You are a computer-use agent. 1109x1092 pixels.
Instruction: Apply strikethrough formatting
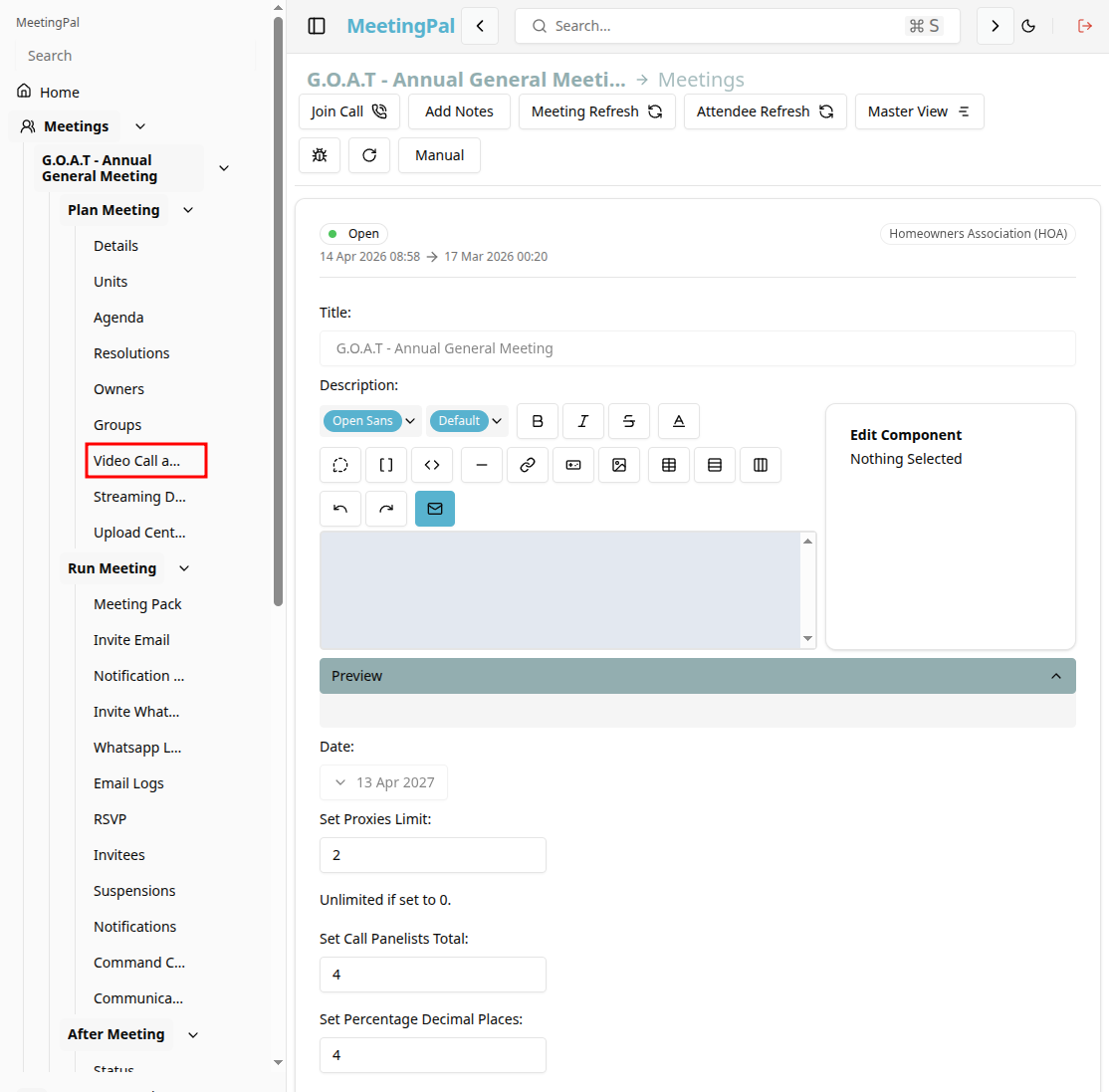pyautogui.click(x=629, y=421)
